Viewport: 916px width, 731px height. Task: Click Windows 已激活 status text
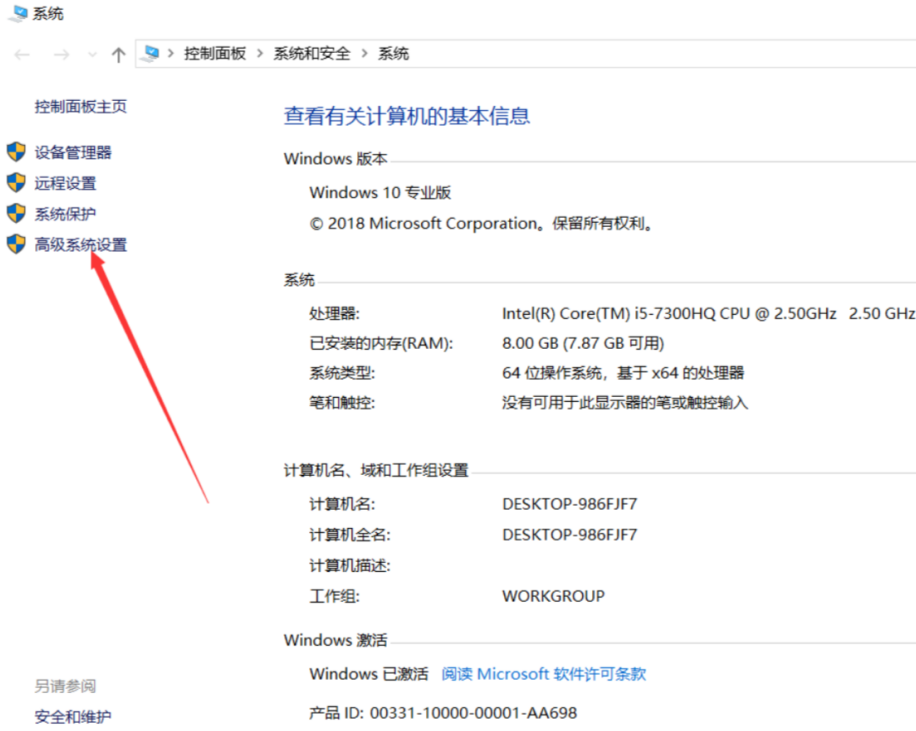pos(369,674)
